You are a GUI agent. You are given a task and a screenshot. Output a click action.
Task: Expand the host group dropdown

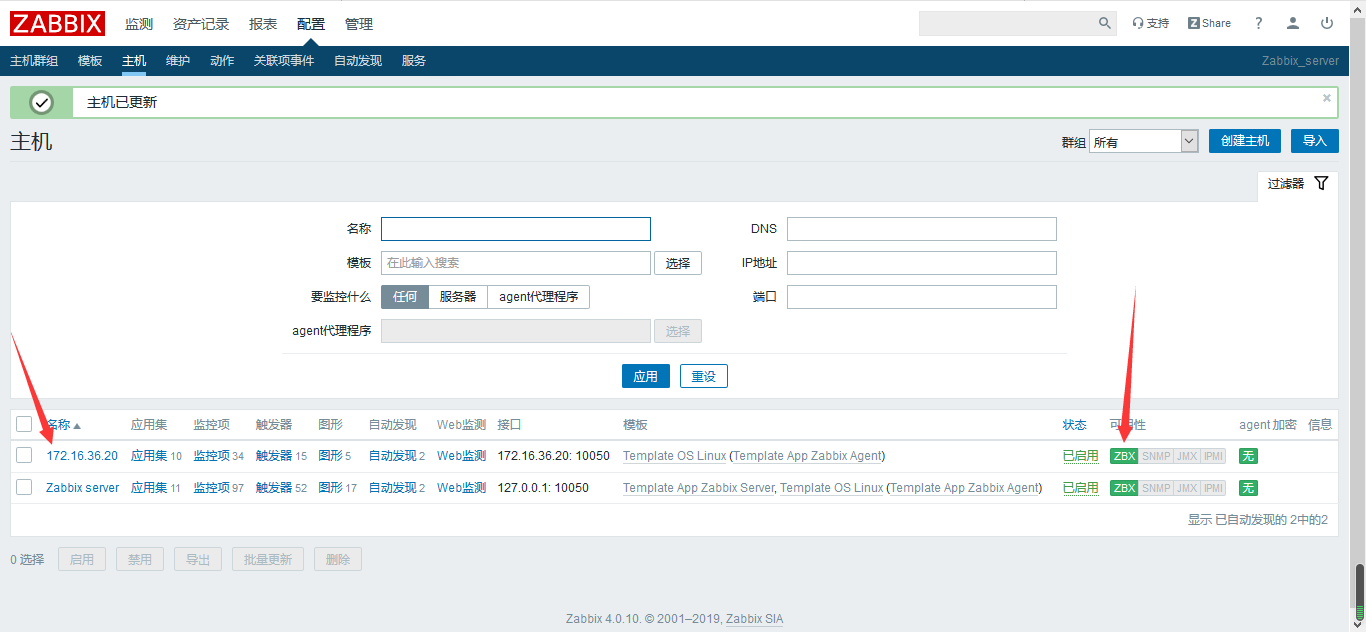1143,142
